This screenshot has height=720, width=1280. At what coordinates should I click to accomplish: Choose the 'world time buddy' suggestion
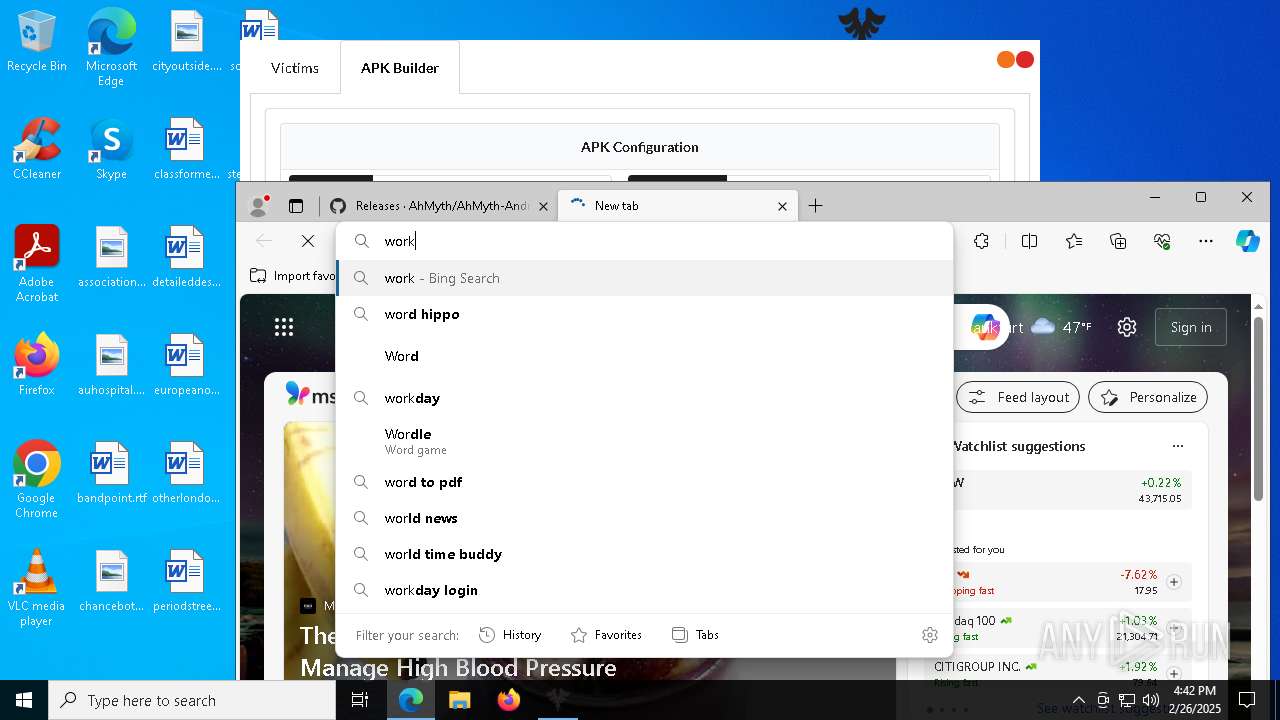click(645, 554)
